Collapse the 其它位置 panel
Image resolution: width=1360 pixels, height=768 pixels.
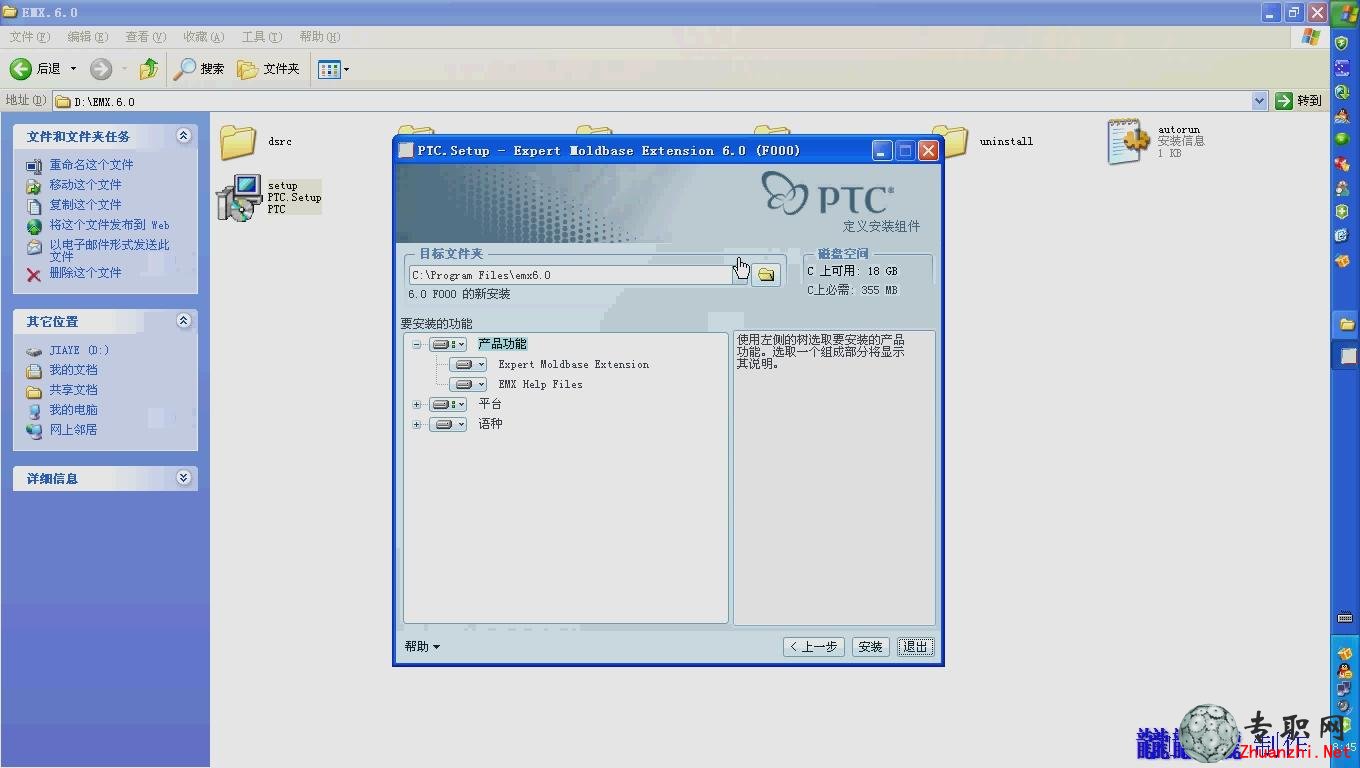point(183,320)
